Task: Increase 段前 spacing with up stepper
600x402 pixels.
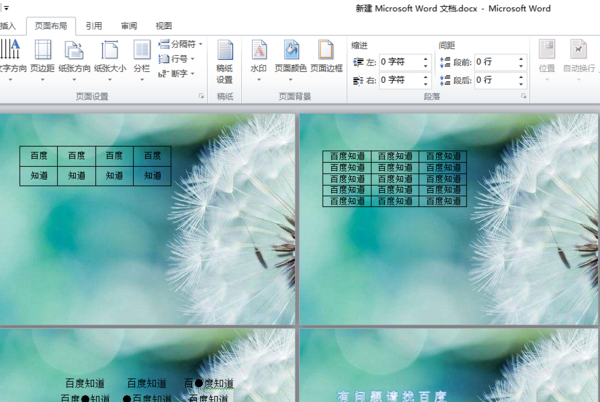Action: (x=521, y=59)
